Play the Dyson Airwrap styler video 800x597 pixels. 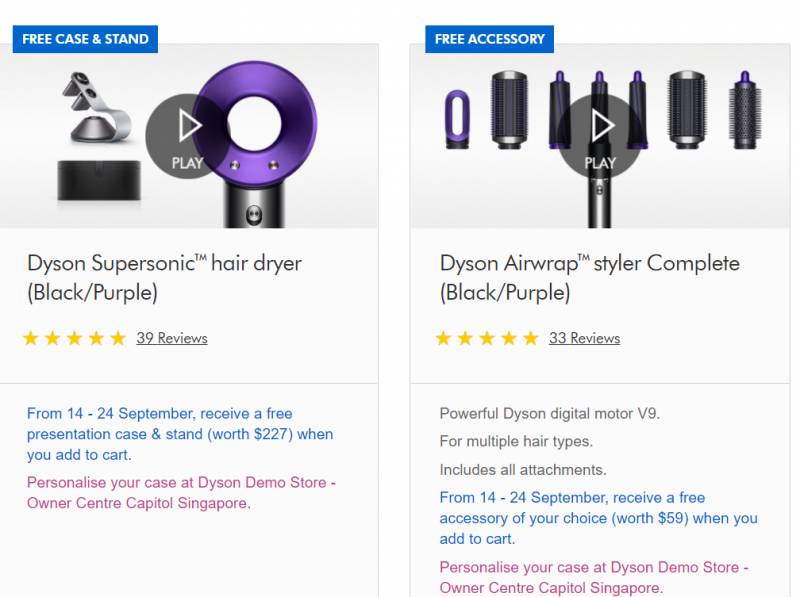(600, 135)
